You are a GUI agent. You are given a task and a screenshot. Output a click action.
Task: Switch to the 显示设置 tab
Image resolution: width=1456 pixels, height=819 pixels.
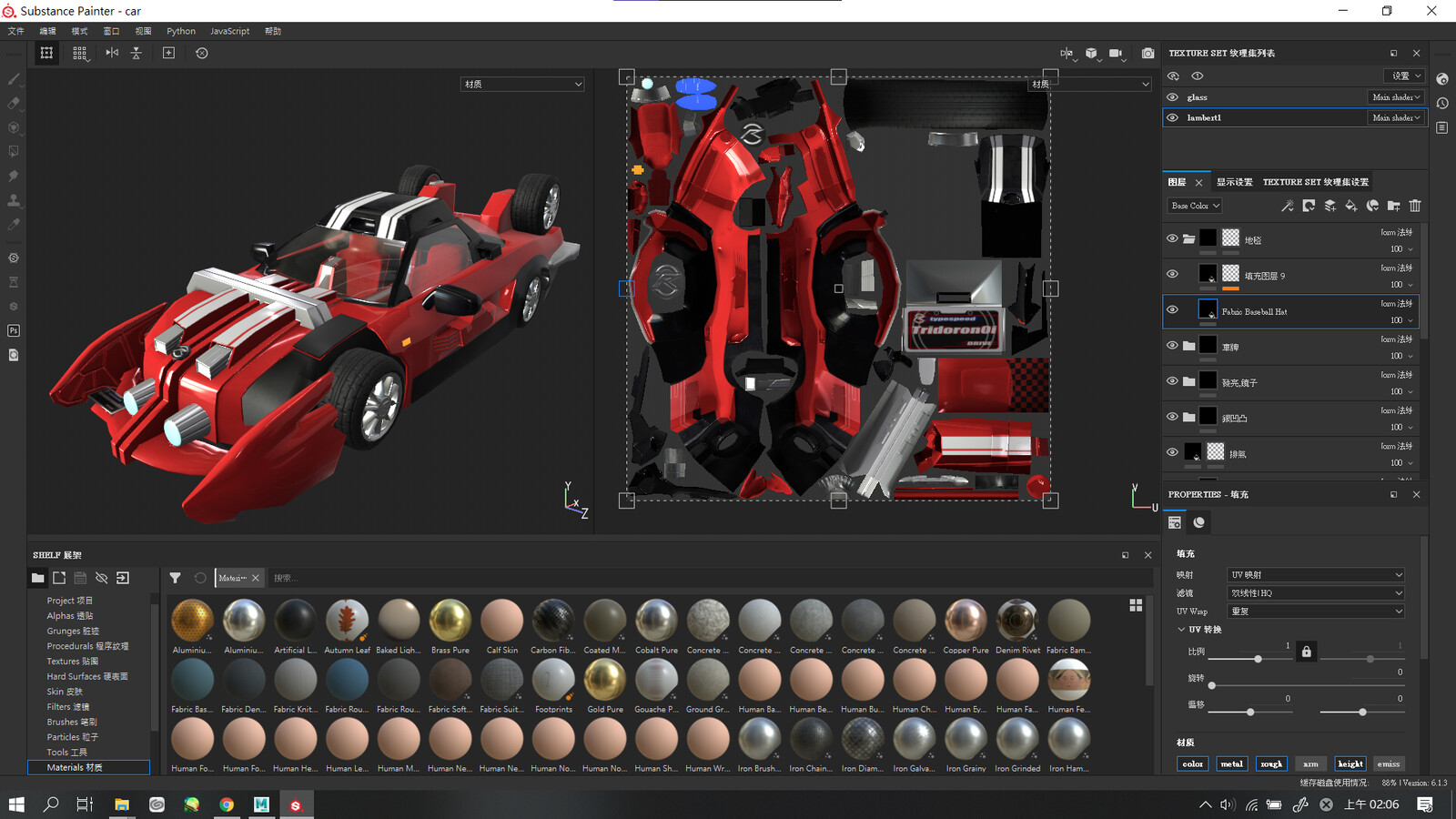(1234, 182)
